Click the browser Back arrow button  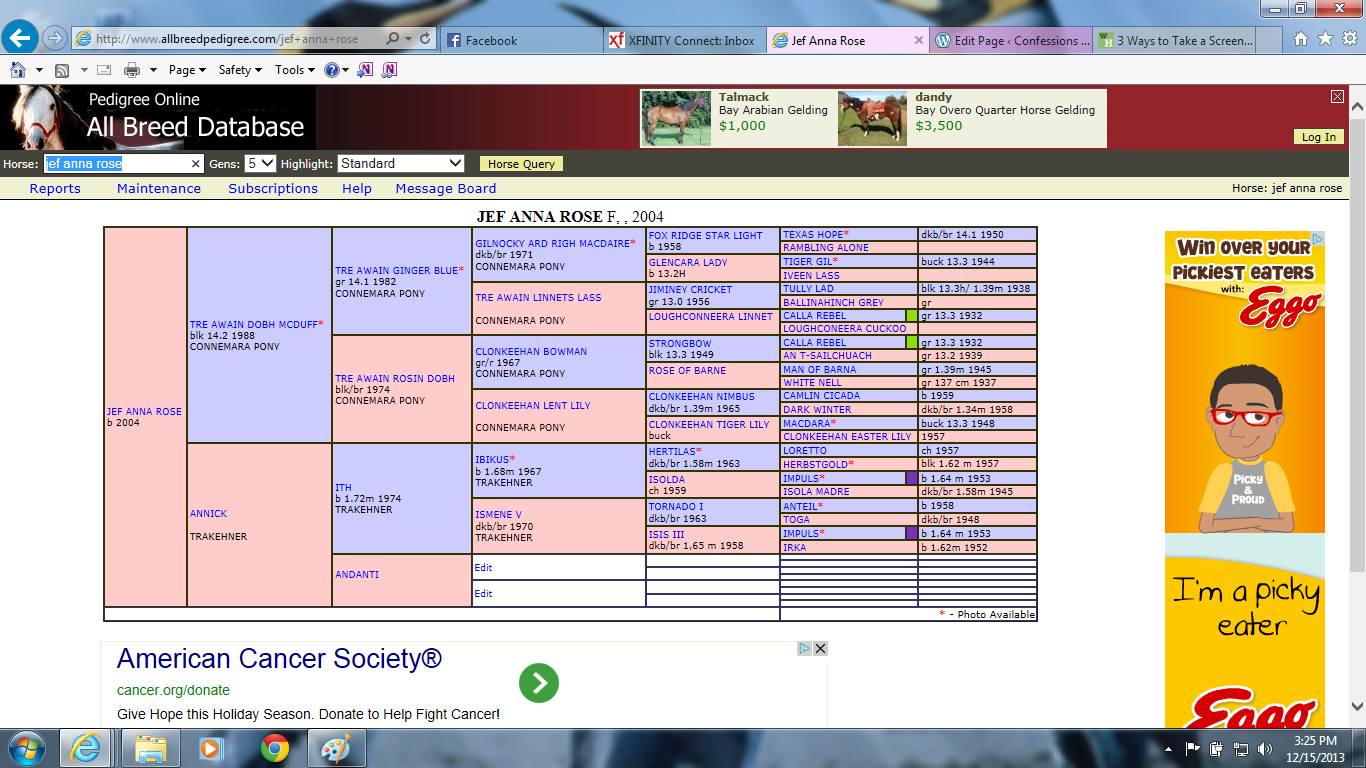click(x=20, y=39)
